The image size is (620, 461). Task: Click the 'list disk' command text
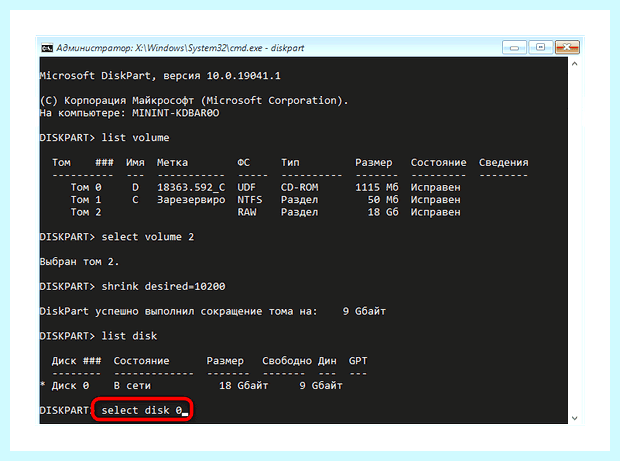[129, 336]
